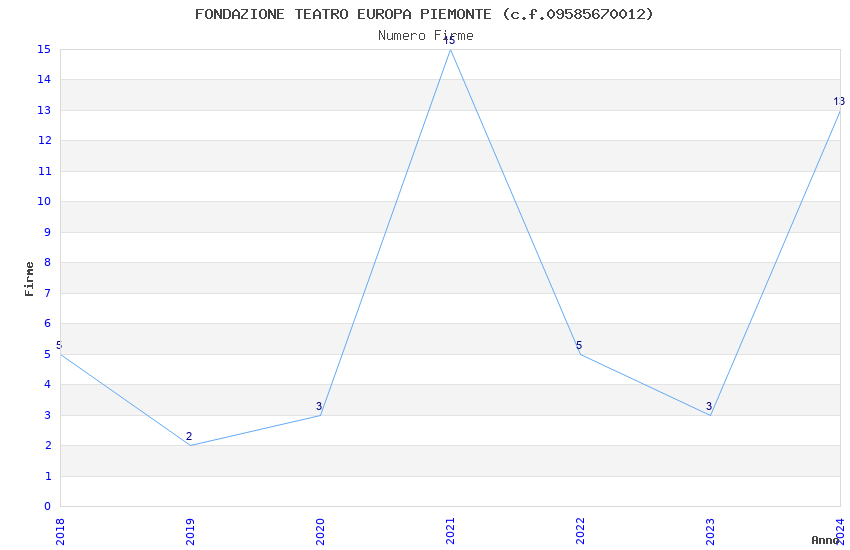Image resolution: width=850 pixels, height=550 pixels.
Task: Click y-axis tick value 12
Action: (44, 141)
